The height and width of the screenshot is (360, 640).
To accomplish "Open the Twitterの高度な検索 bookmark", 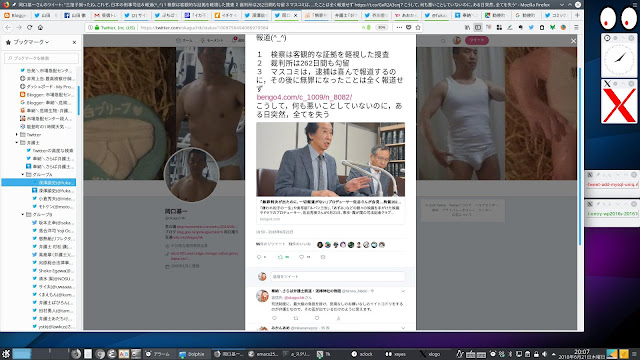I will (50, 151).
